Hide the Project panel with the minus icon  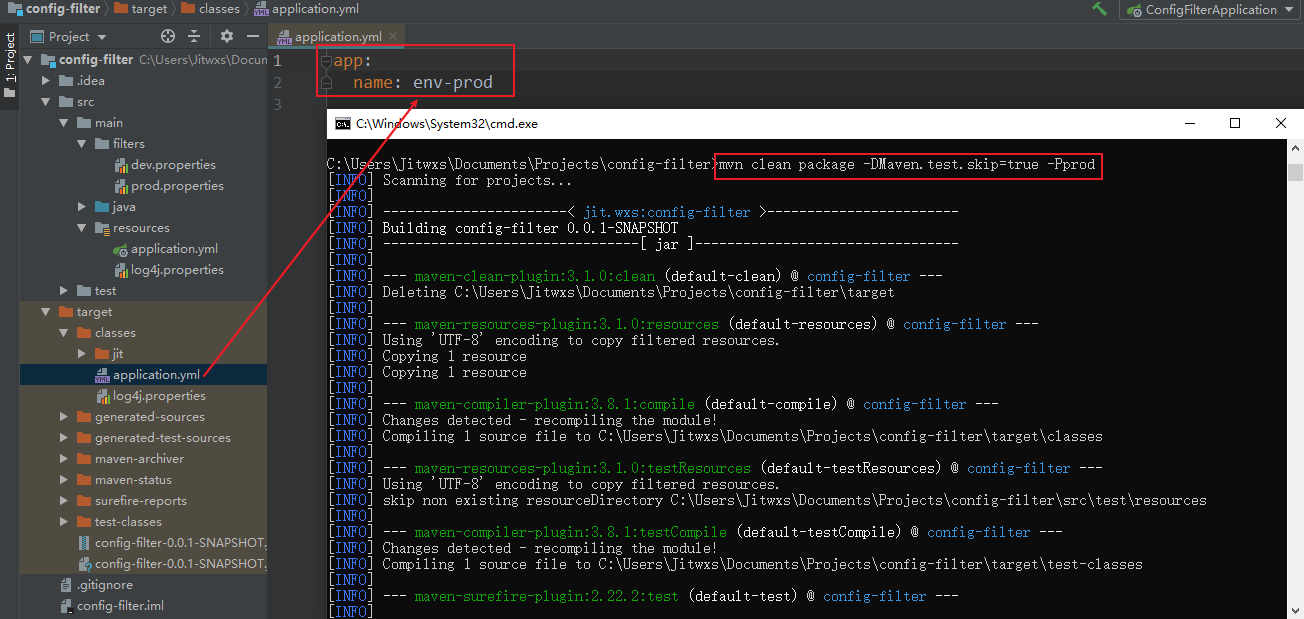[x=253, y=36]
